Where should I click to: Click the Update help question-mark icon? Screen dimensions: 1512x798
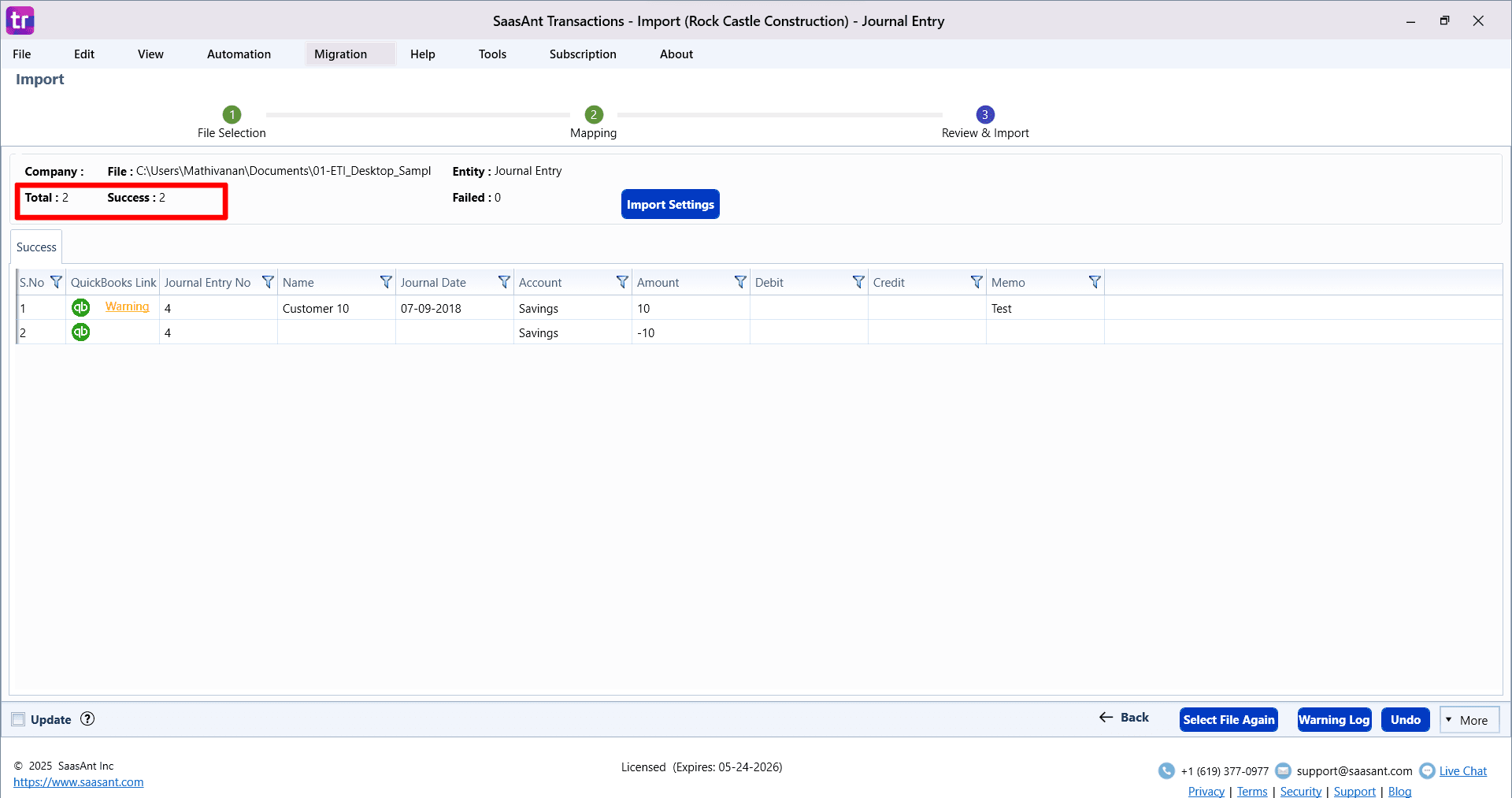(x=87, y=718)
